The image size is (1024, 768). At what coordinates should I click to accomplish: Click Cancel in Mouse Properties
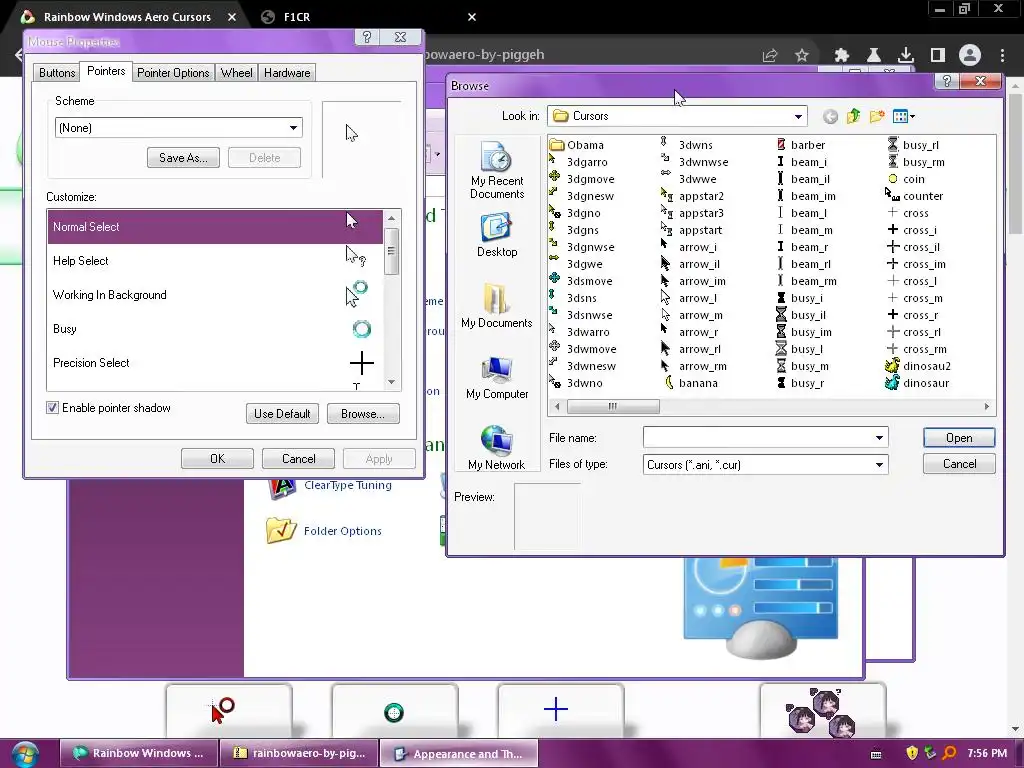tap(298, 459)
